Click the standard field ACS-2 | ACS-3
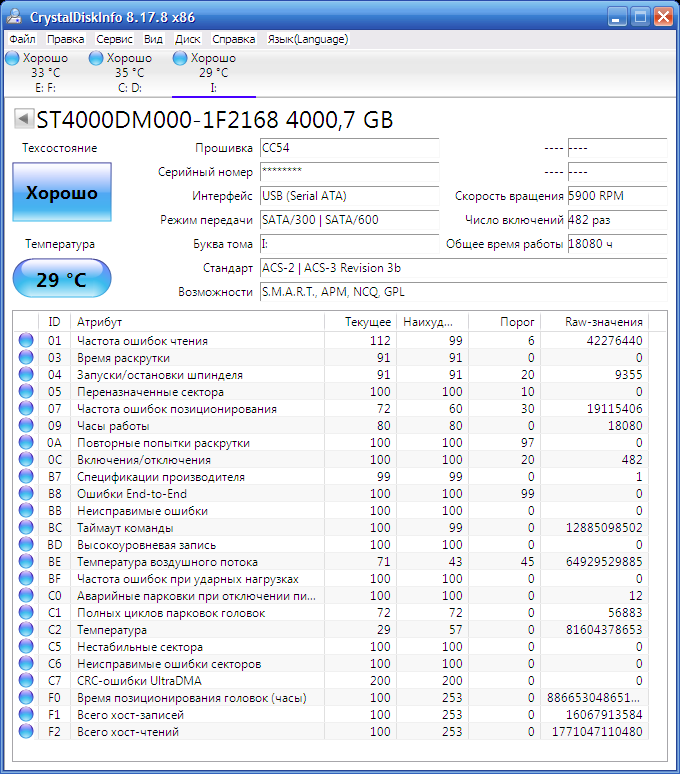This screenshot has width=680, height=774. [x=463, y=268]
